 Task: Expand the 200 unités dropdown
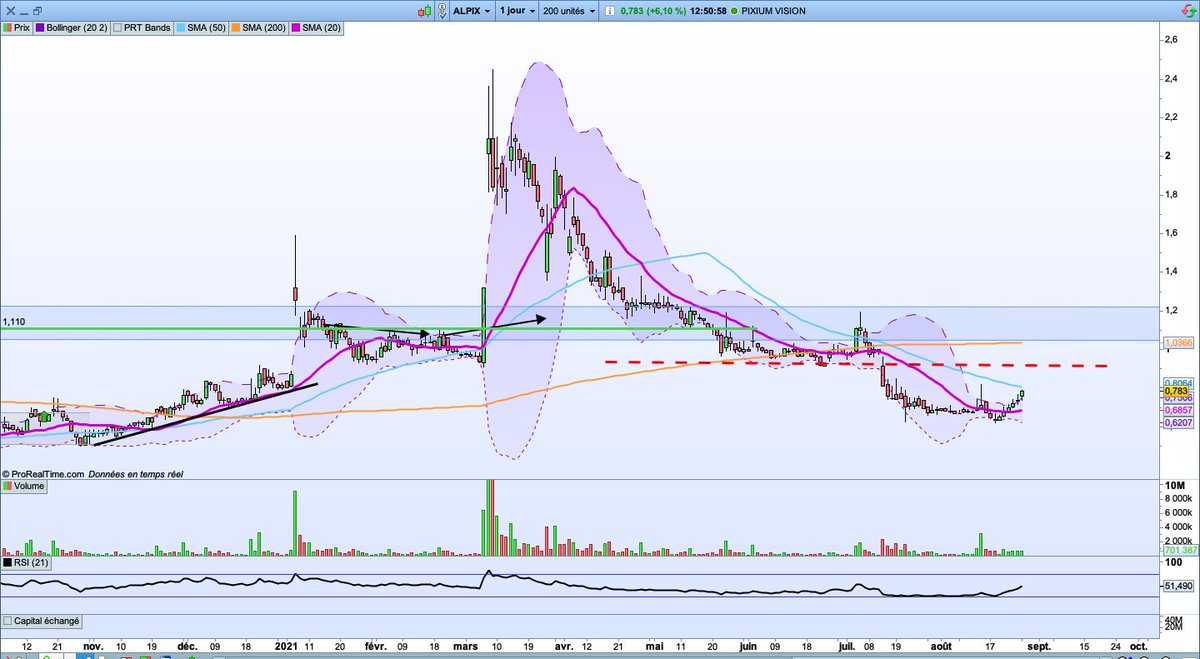tap(567, 9)
